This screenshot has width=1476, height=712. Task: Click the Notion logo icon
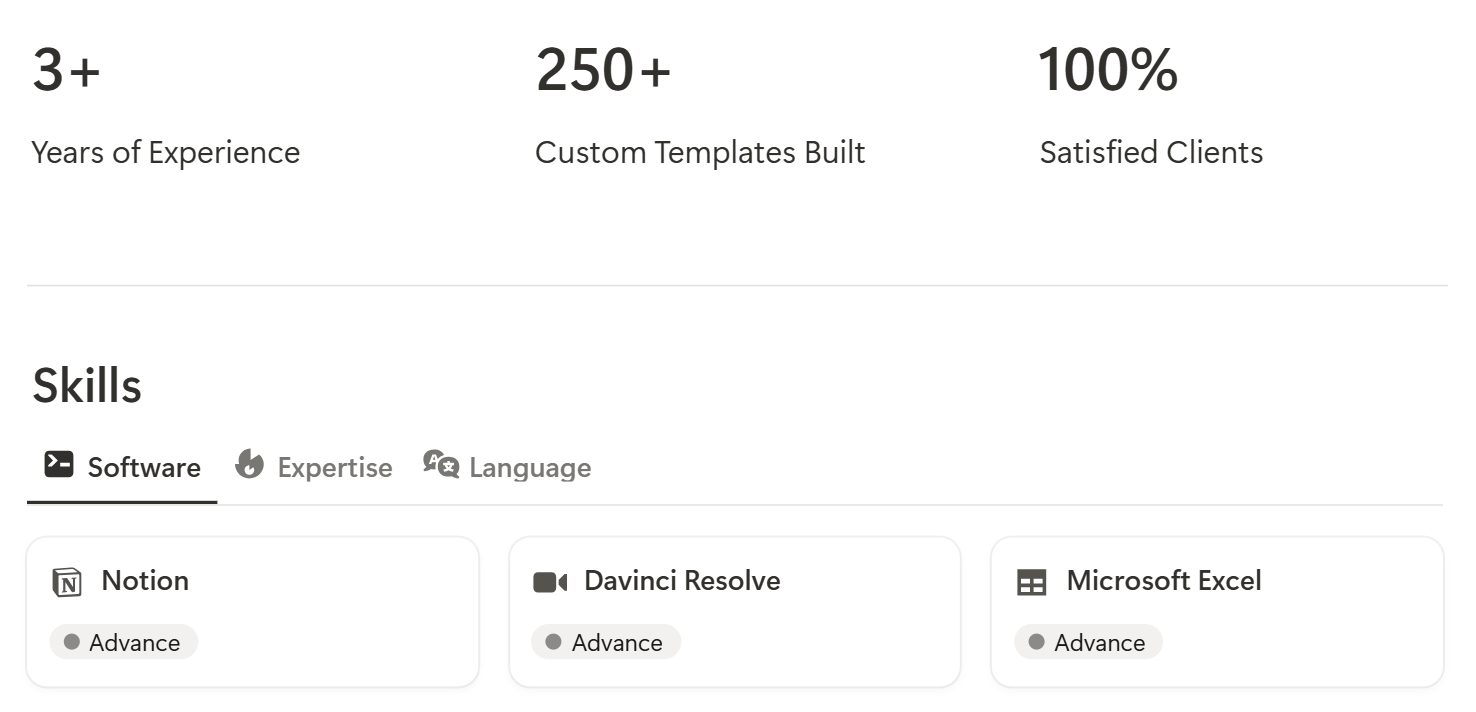67,582
